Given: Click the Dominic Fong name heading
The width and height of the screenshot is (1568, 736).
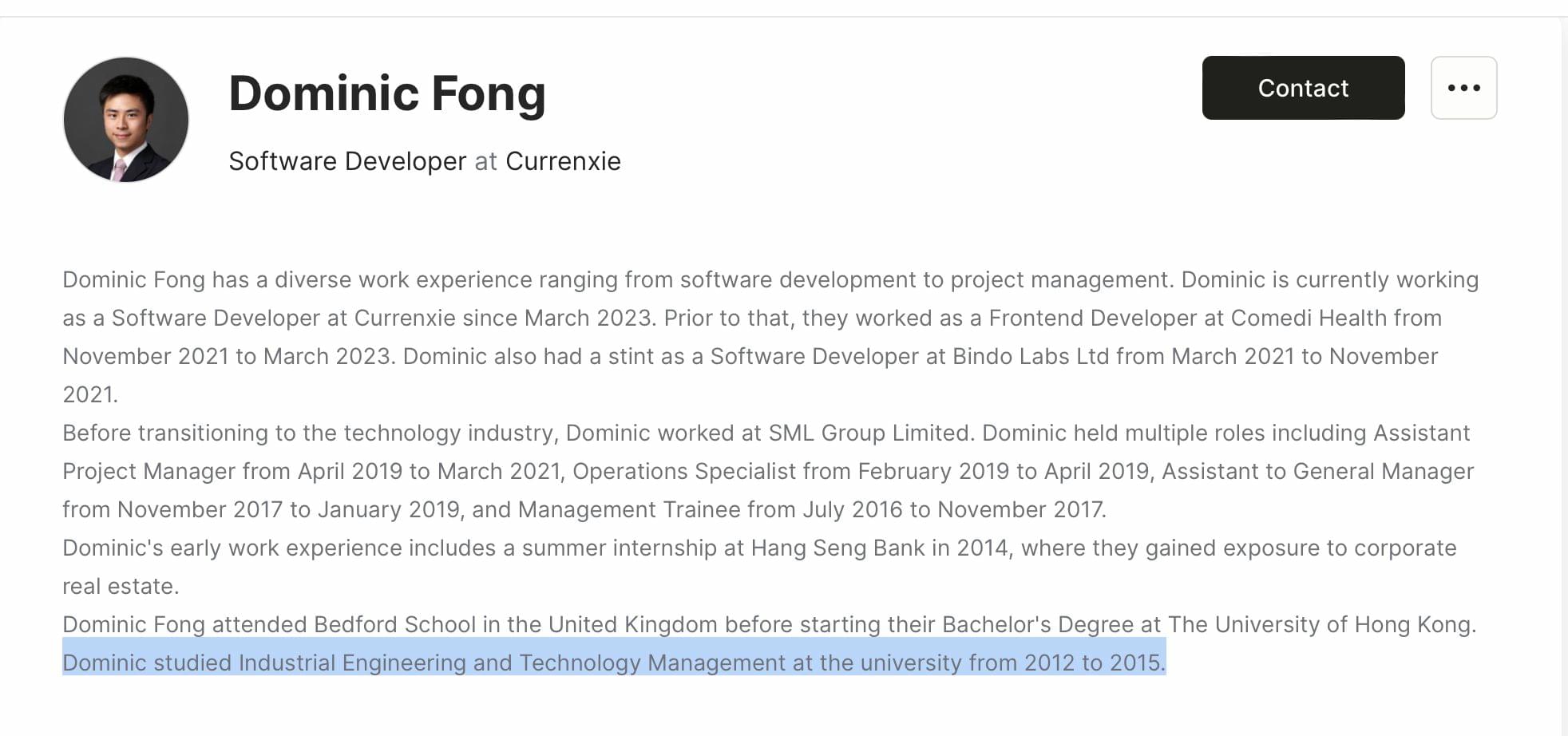Looking at the screenshot, I should [387, 93].
